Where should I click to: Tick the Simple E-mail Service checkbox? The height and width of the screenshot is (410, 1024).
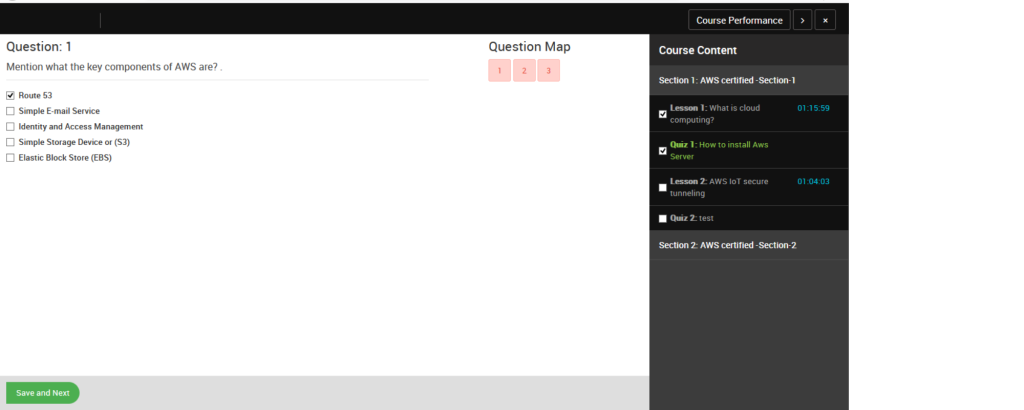10,111
